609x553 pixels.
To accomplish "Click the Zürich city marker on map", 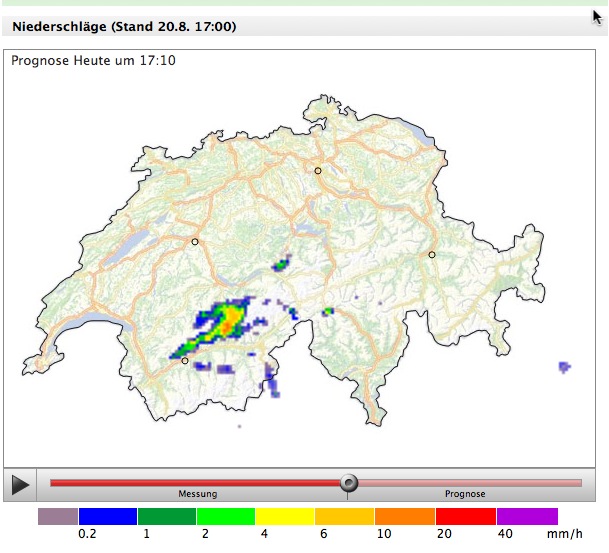I will tap(318, 171).
